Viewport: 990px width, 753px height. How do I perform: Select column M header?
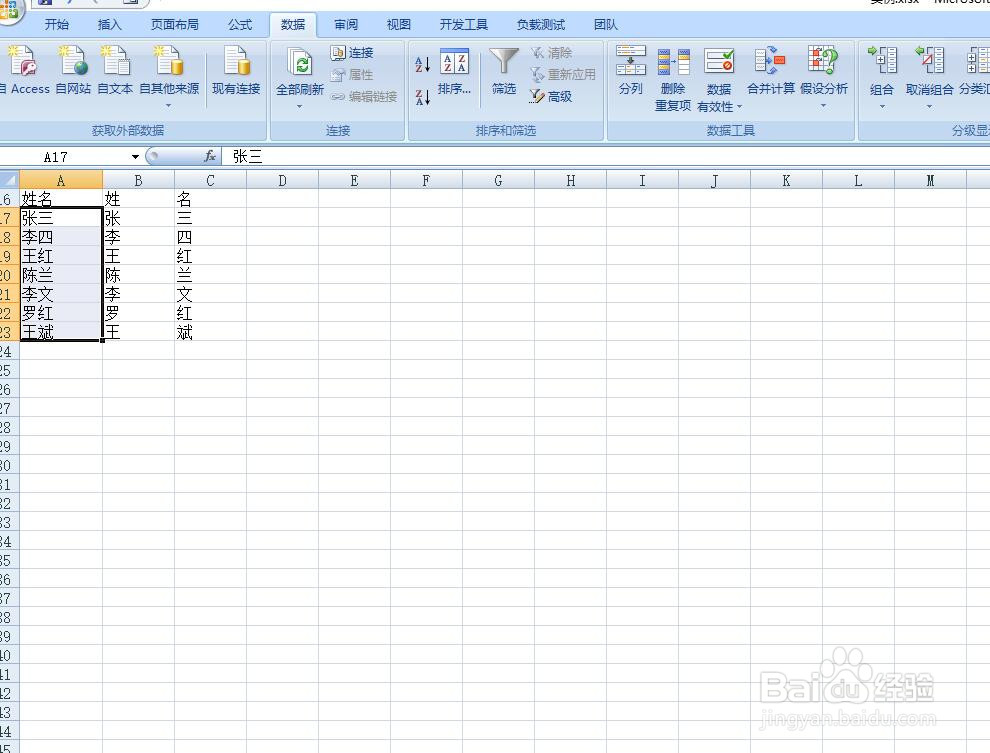[x=930, y=181]
